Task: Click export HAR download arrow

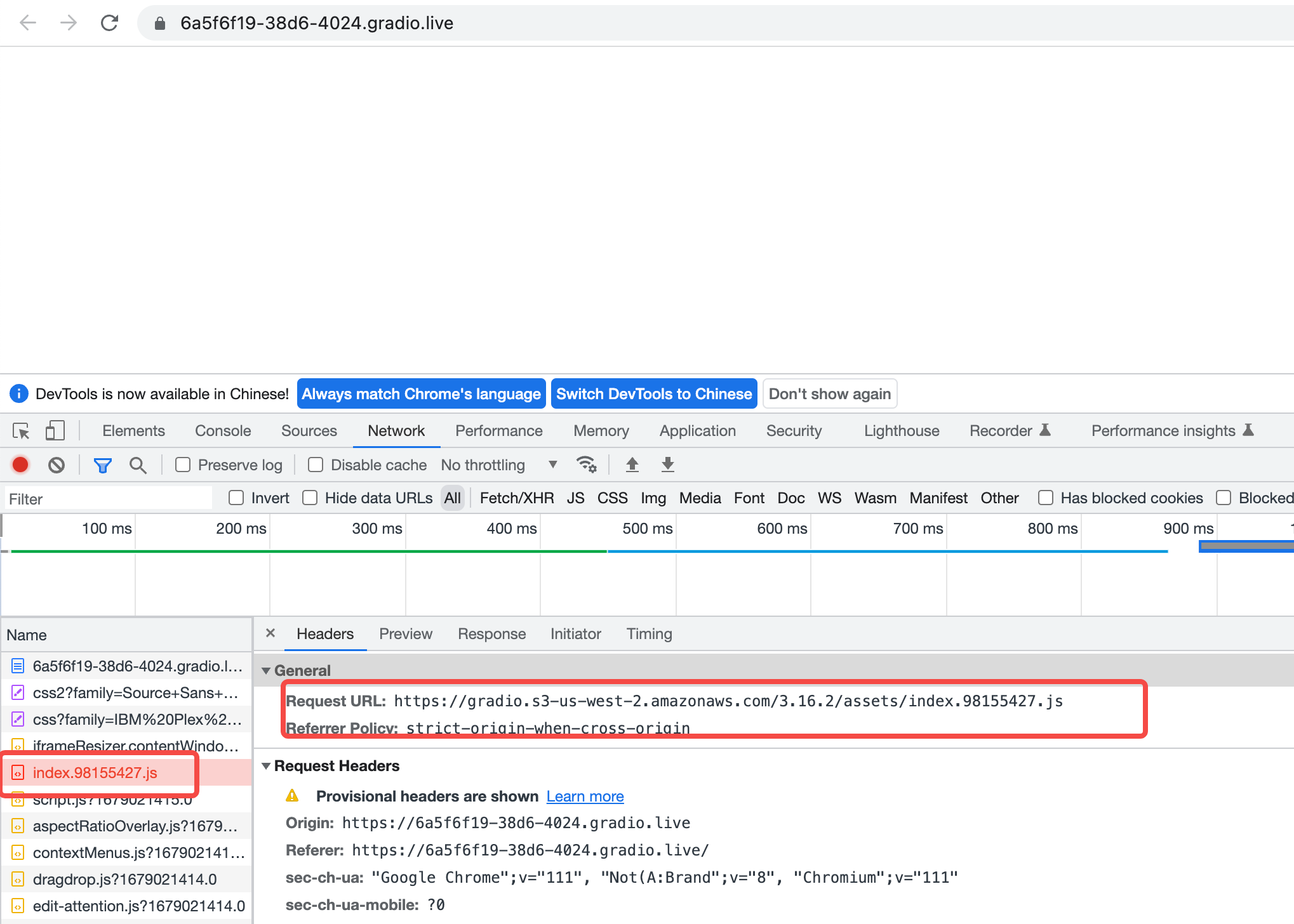Action: (x=667, y=465)
